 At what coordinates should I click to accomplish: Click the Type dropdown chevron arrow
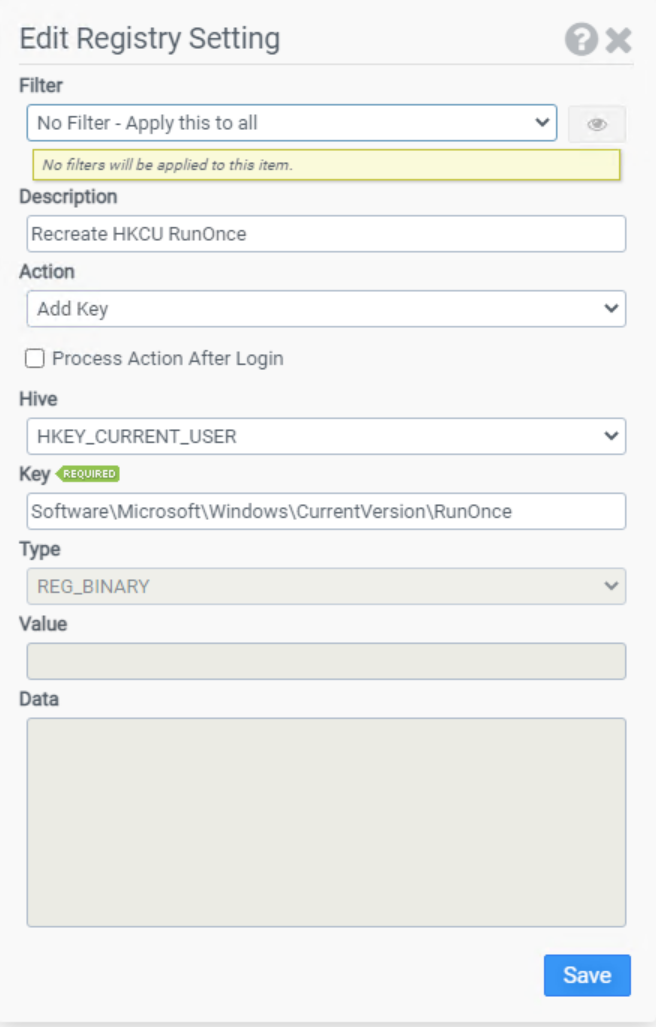coord(611,586)
